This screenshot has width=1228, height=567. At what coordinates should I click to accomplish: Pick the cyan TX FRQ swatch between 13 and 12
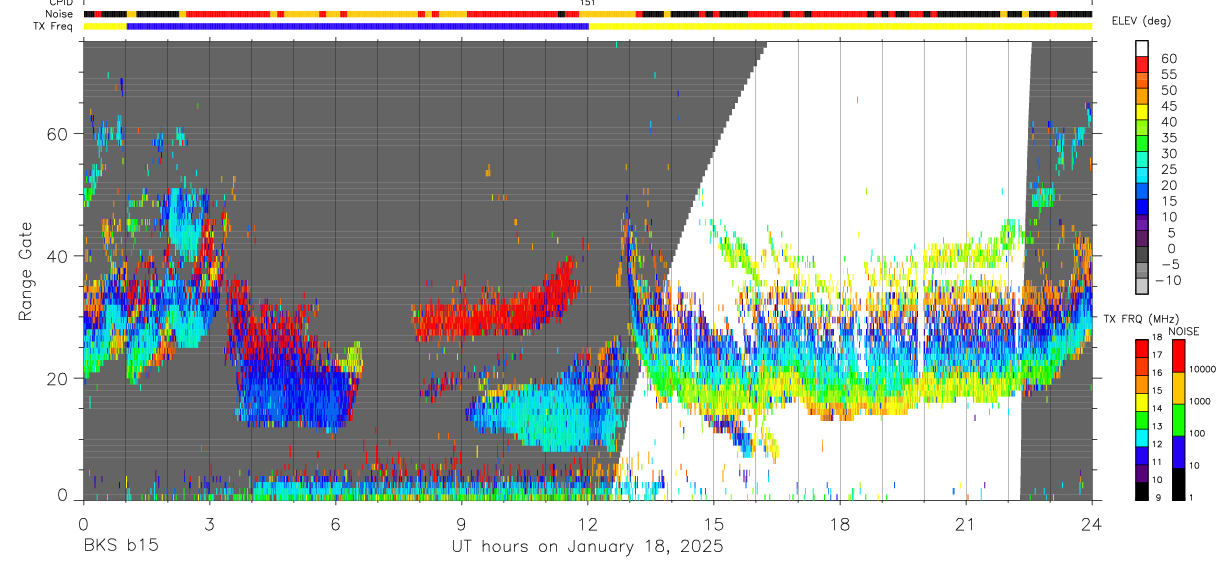pyautogui.click(x=1142, y=437)
